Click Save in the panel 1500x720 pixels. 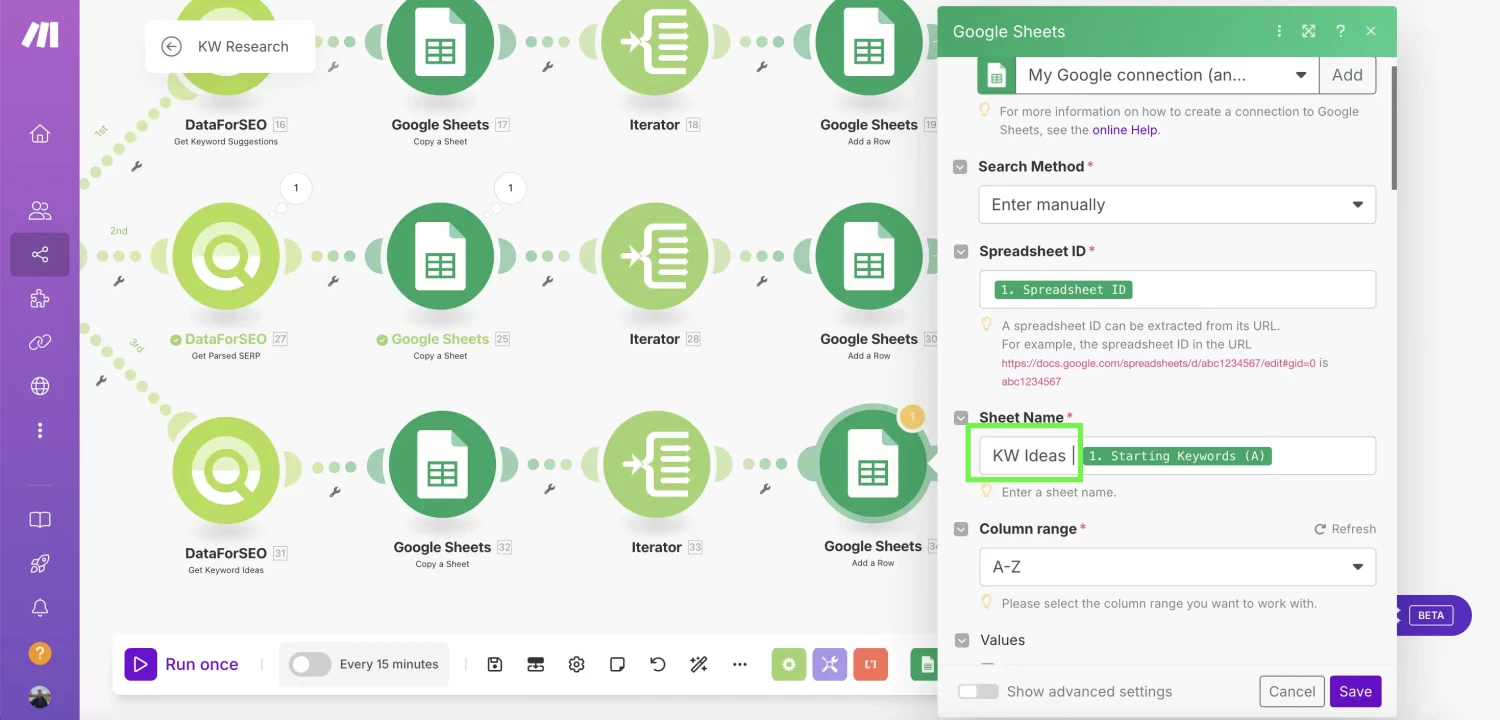coord(1355,691)
